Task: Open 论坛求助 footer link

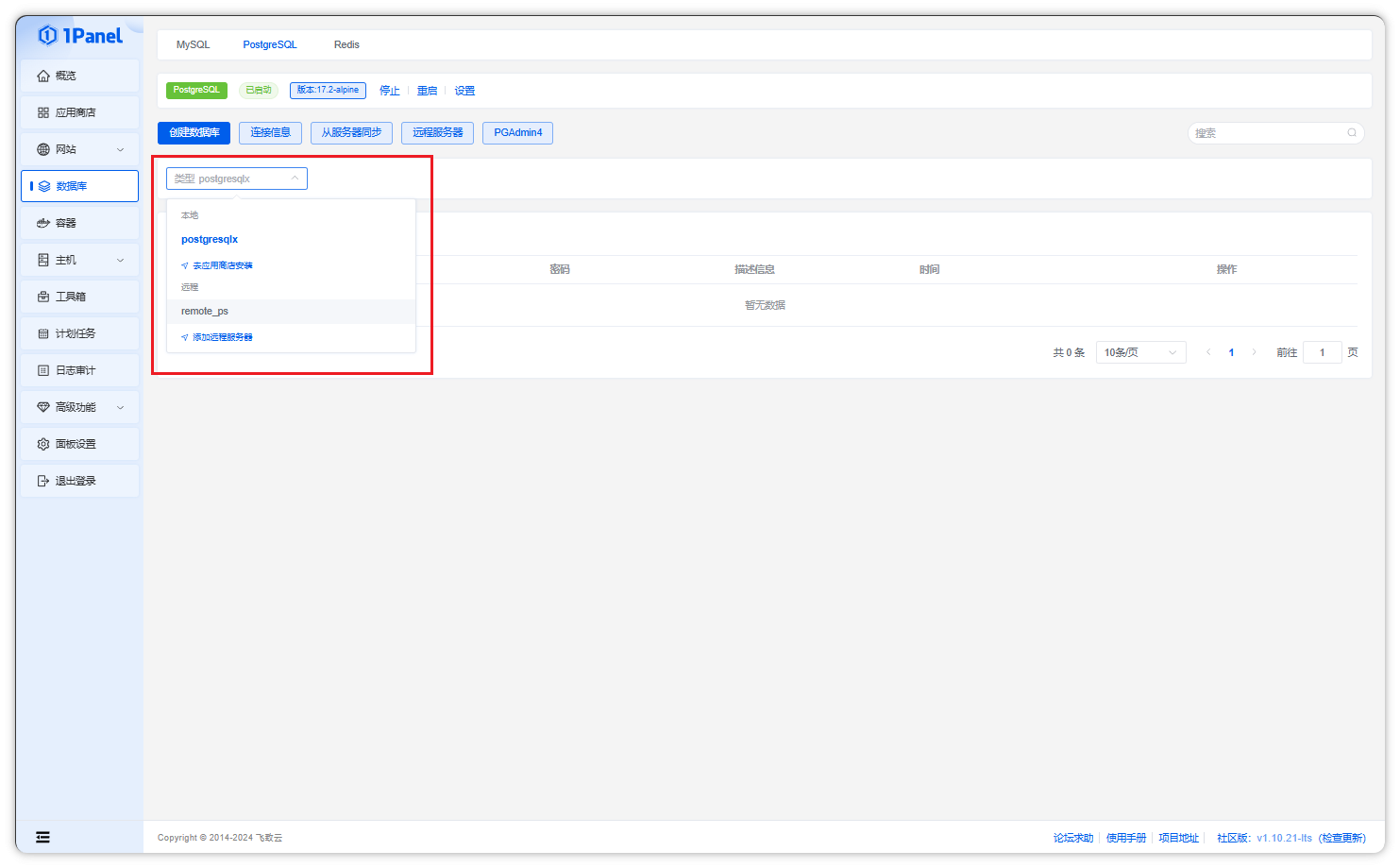Action: coord(1073,838)
